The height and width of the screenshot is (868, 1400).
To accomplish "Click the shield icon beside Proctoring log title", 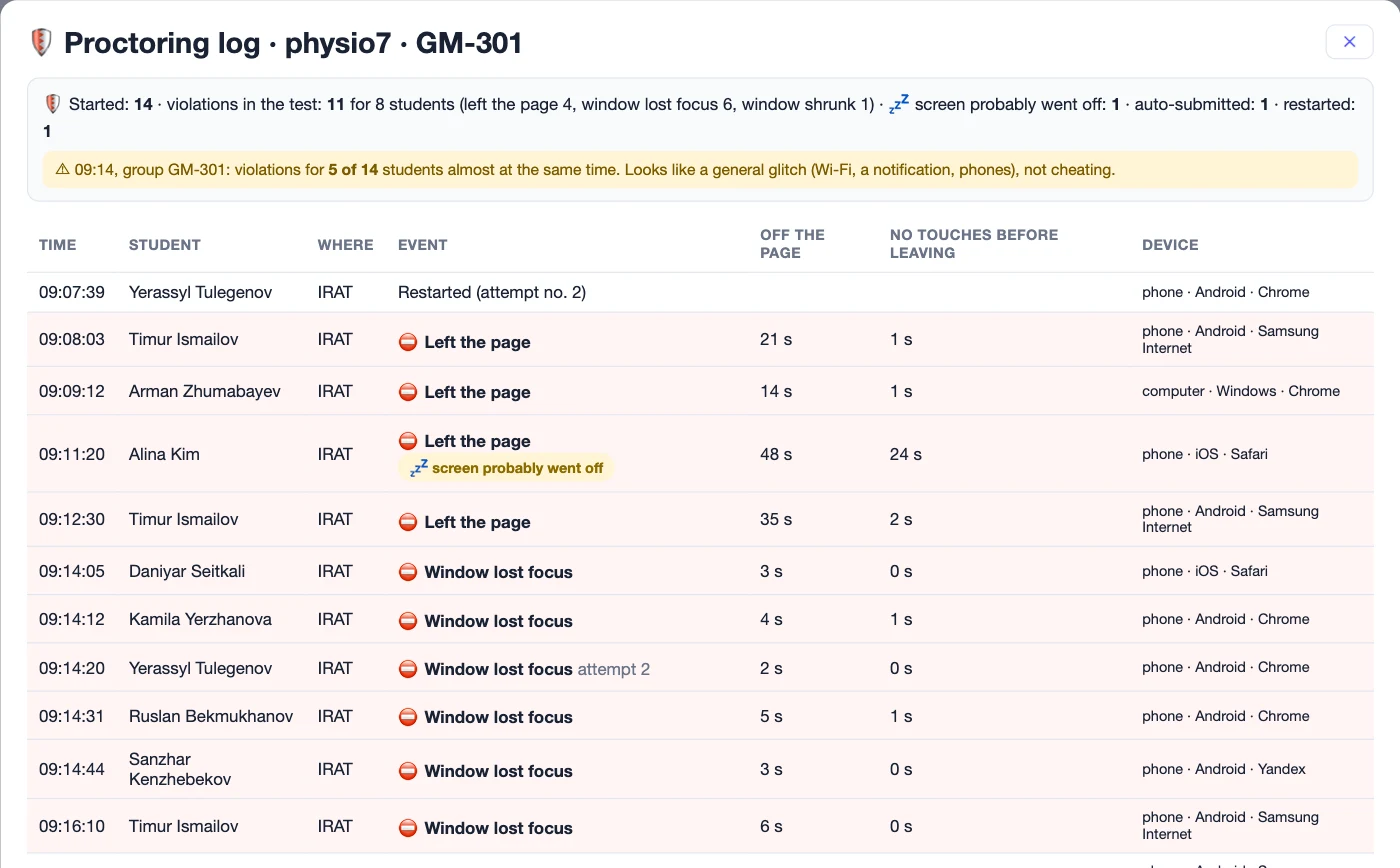I will click(x=41, y=42).
